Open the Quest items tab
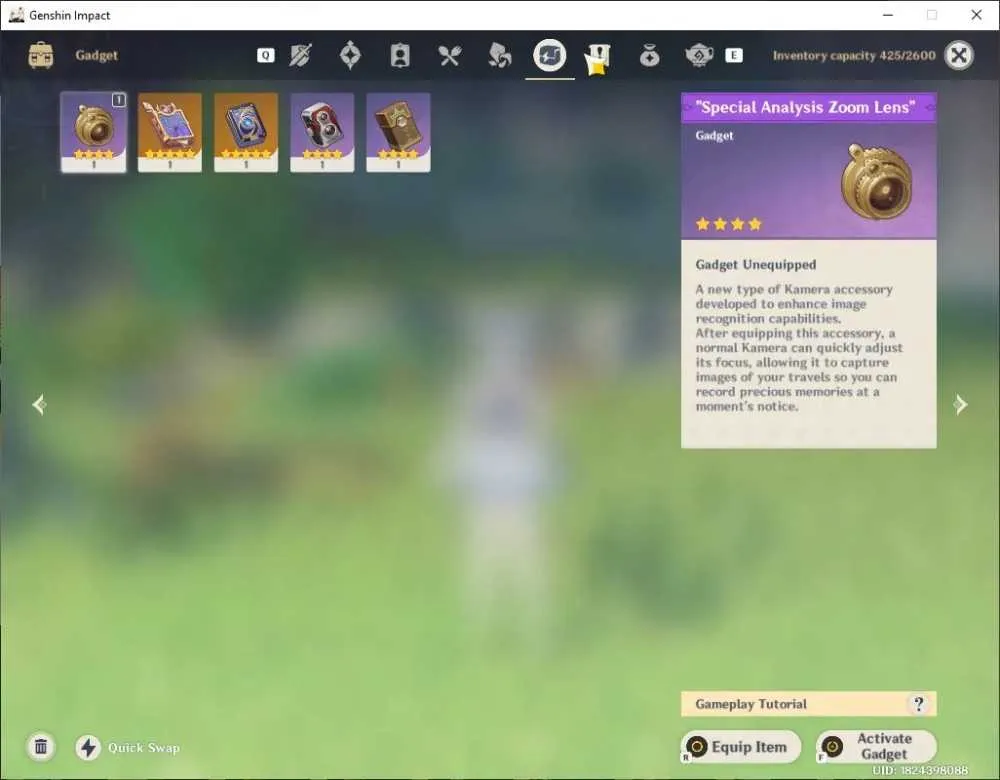 tap(598, 59)
